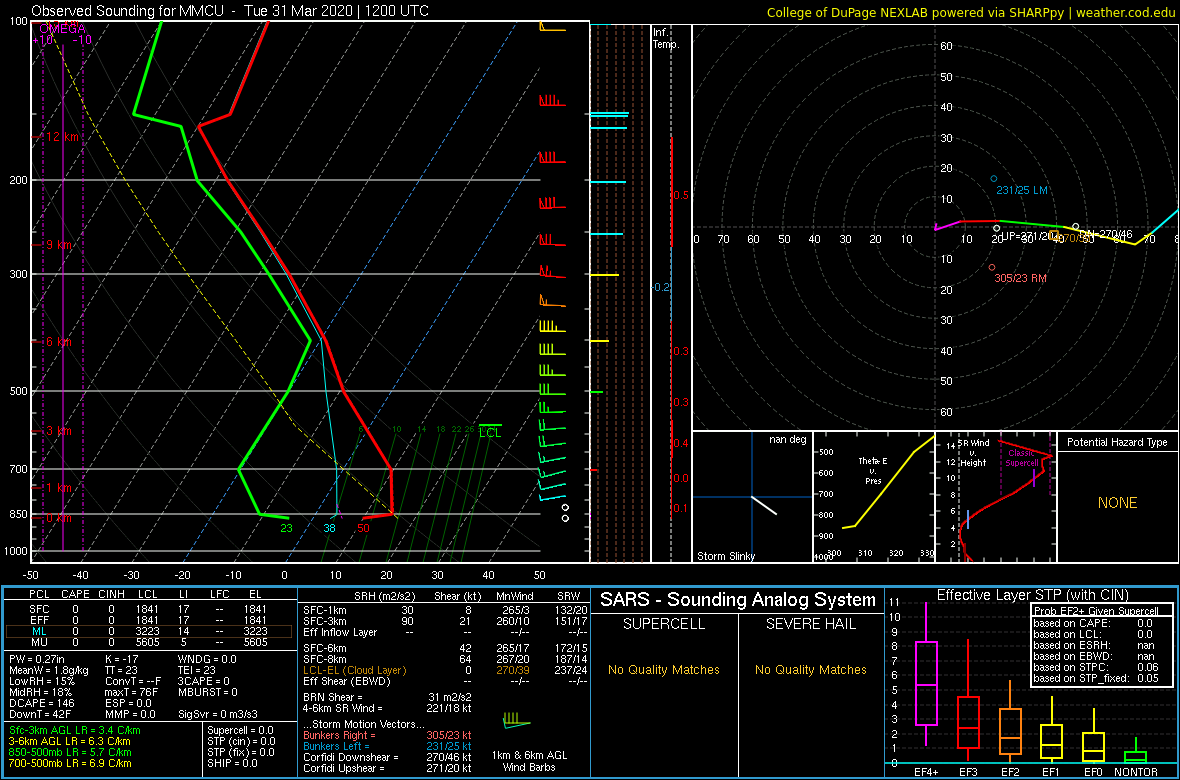Click the magenta EF4+ box plot

tap(925, 672)
